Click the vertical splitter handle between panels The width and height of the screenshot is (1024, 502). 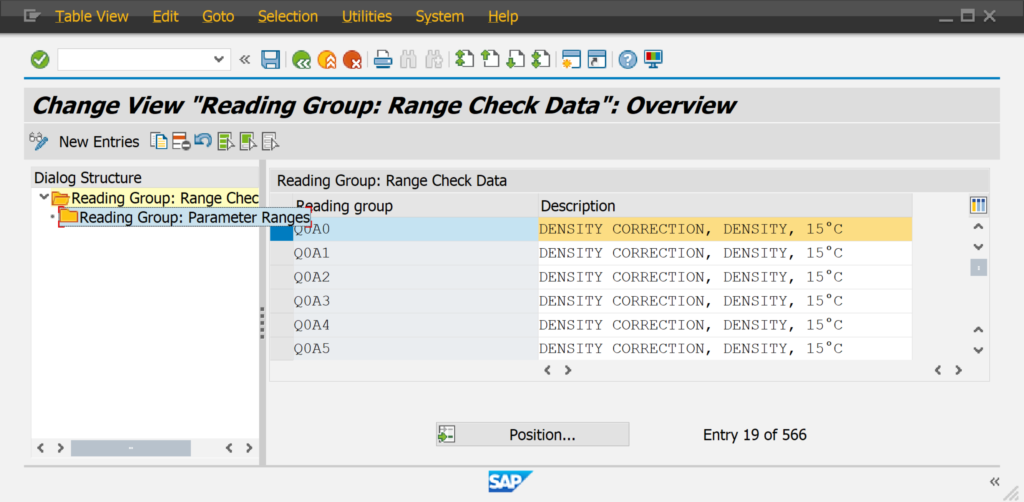[263, 322]
